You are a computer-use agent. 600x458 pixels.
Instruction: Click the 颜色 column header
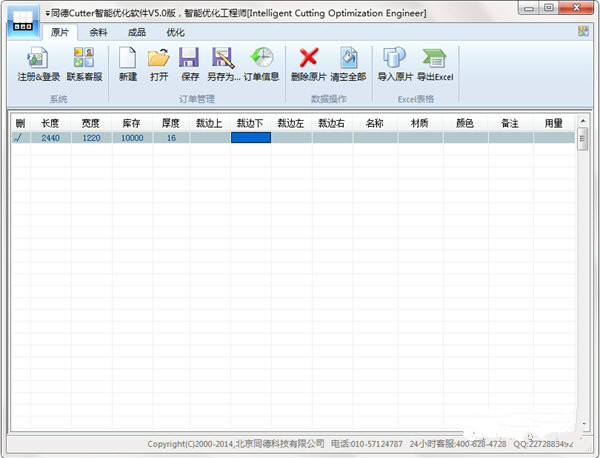tap(465, 123)
